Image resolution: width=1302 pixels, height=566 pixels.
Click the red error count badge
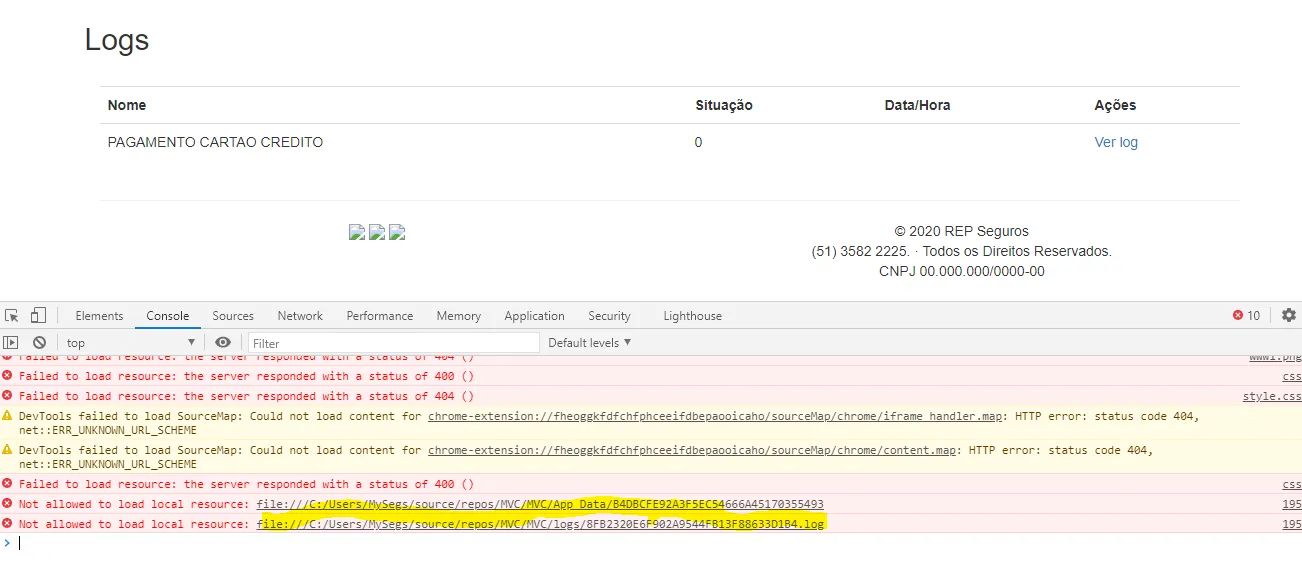click(x=1246, y=315)
